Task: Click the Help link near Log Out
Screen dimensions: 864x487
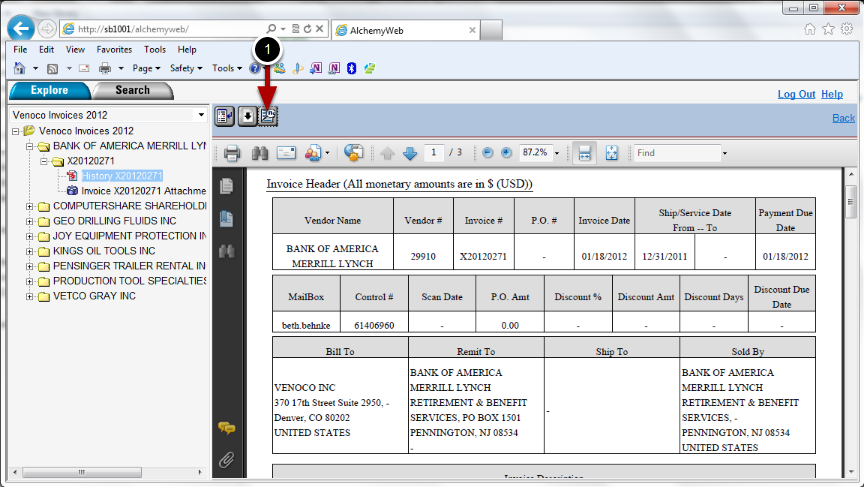Action: [x=832, y=94]
